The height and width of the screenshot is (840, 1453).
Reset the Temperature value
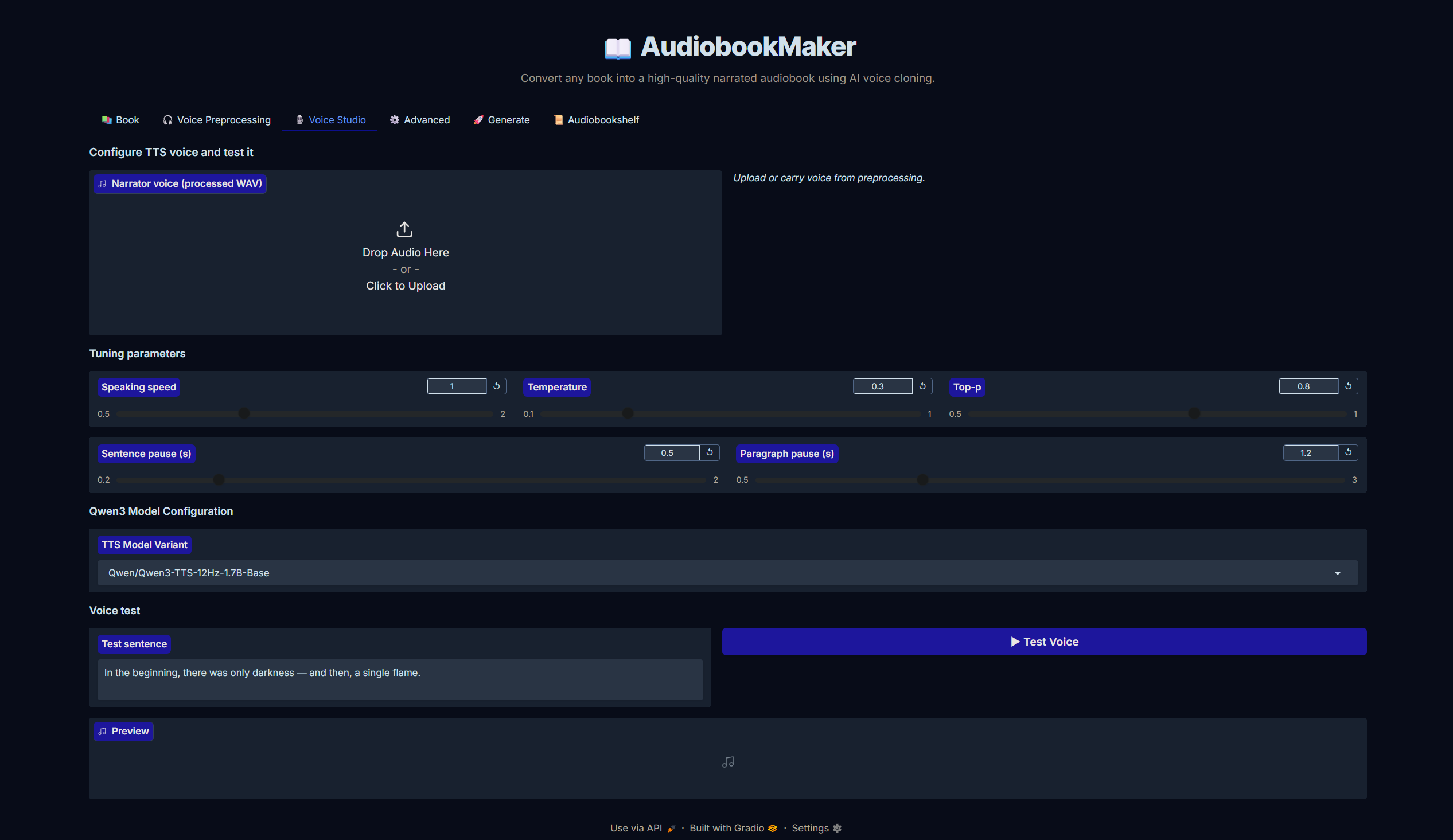click(922, 386)
